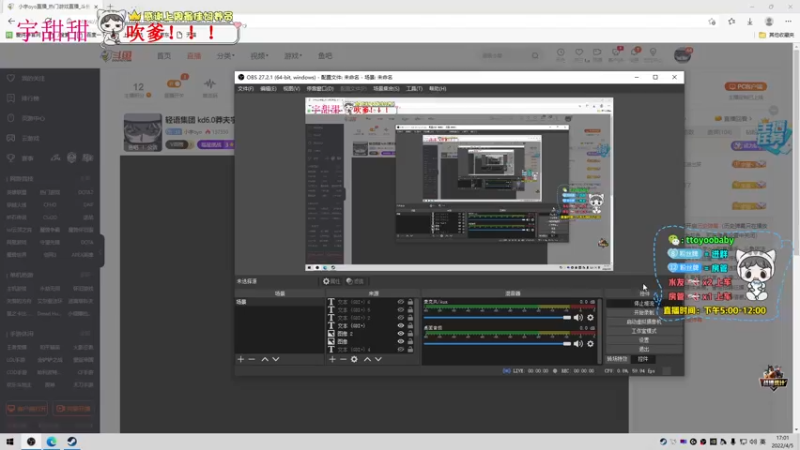Open source properties gear below the sources list
Screen dimensions: 800x450
(x=354, y=359)
